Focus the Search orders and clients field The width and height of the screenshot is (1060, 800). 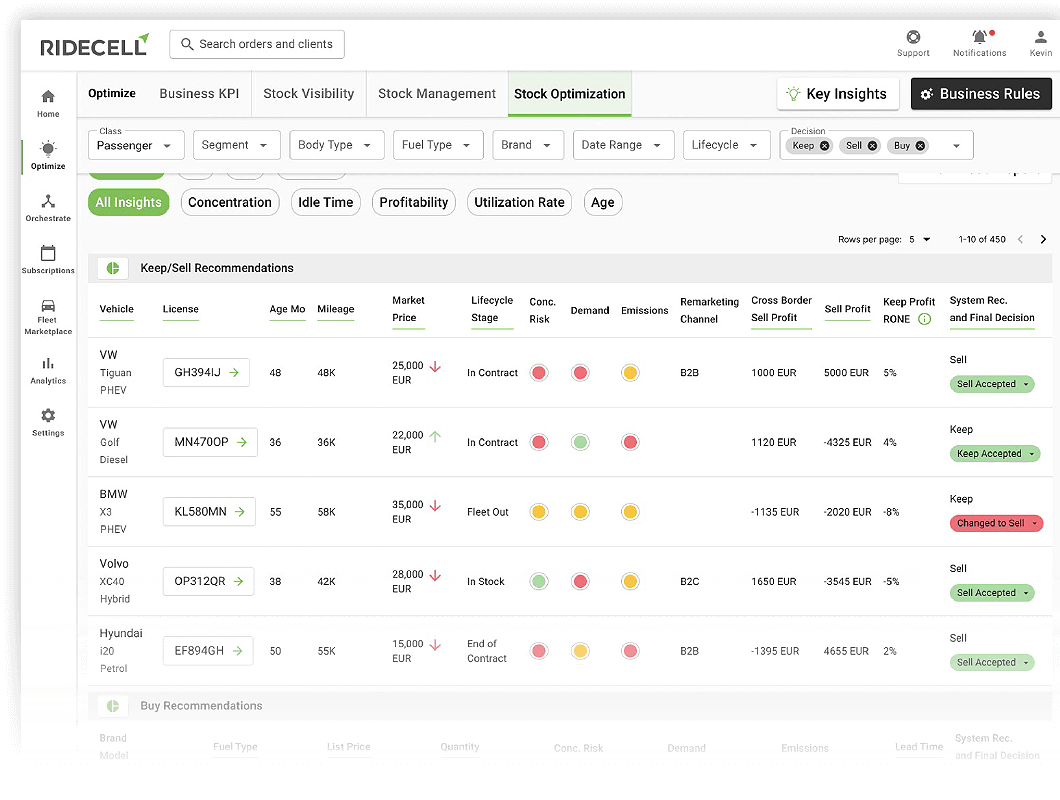(257, 44)
